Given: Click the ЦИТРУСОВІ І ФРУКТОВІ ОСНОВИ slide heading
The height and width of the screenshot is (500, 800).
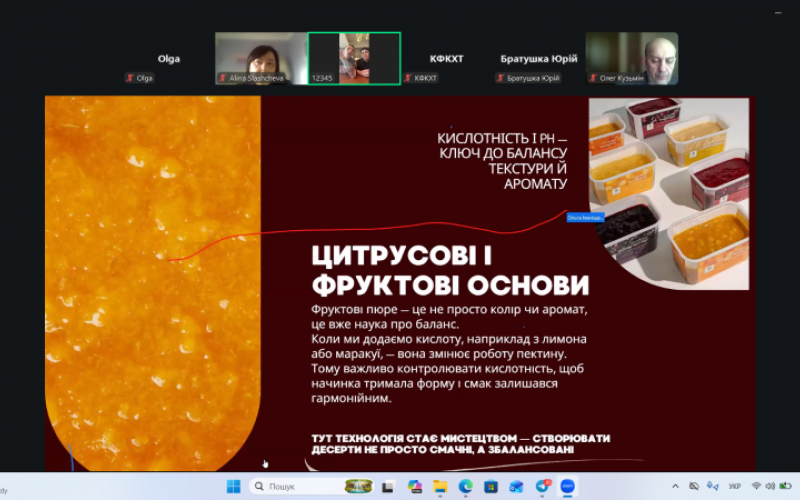Looking at the screenshot, I should tap(449, 269).
